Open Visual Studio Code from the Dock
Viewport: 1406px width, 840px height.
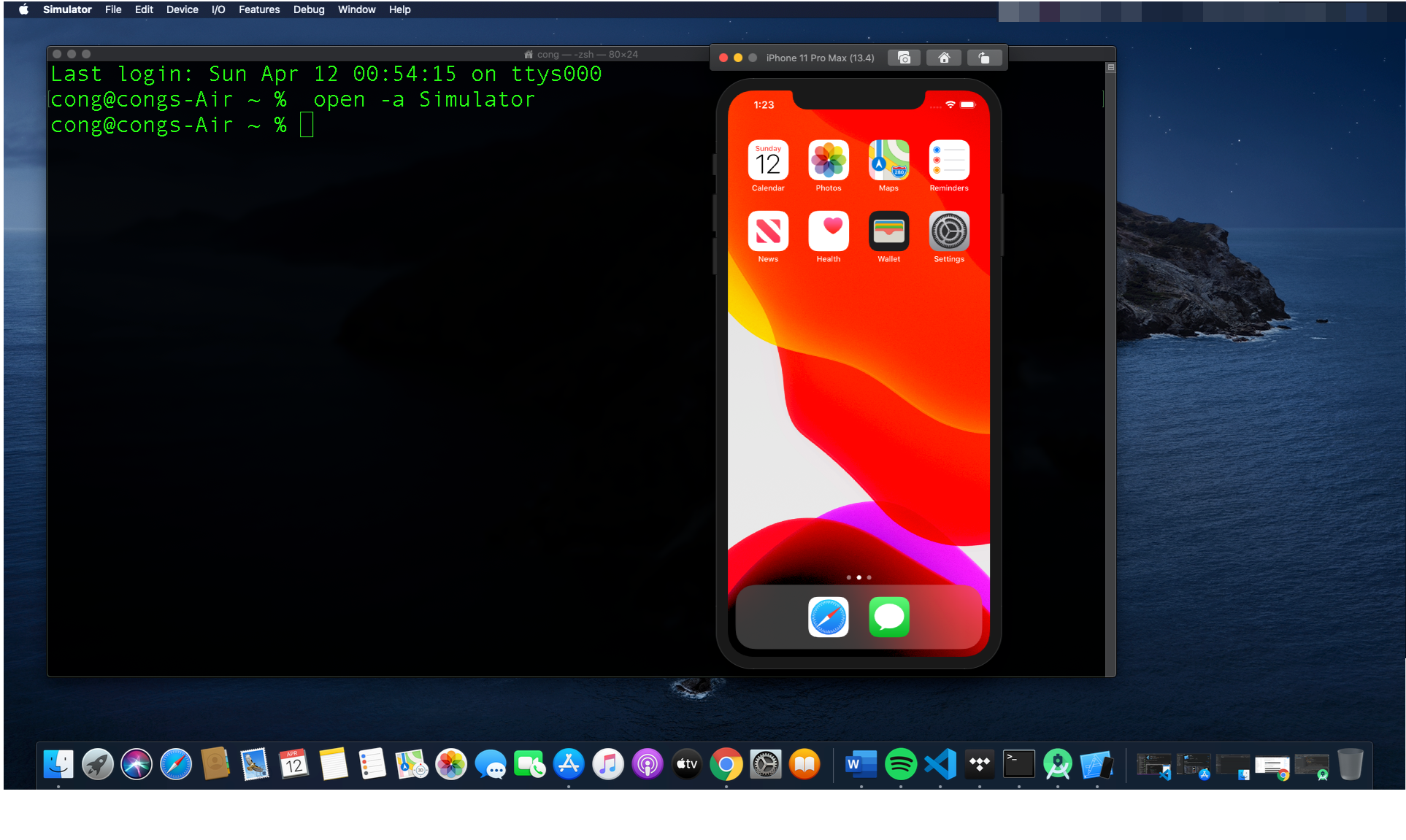coord(940,765)
